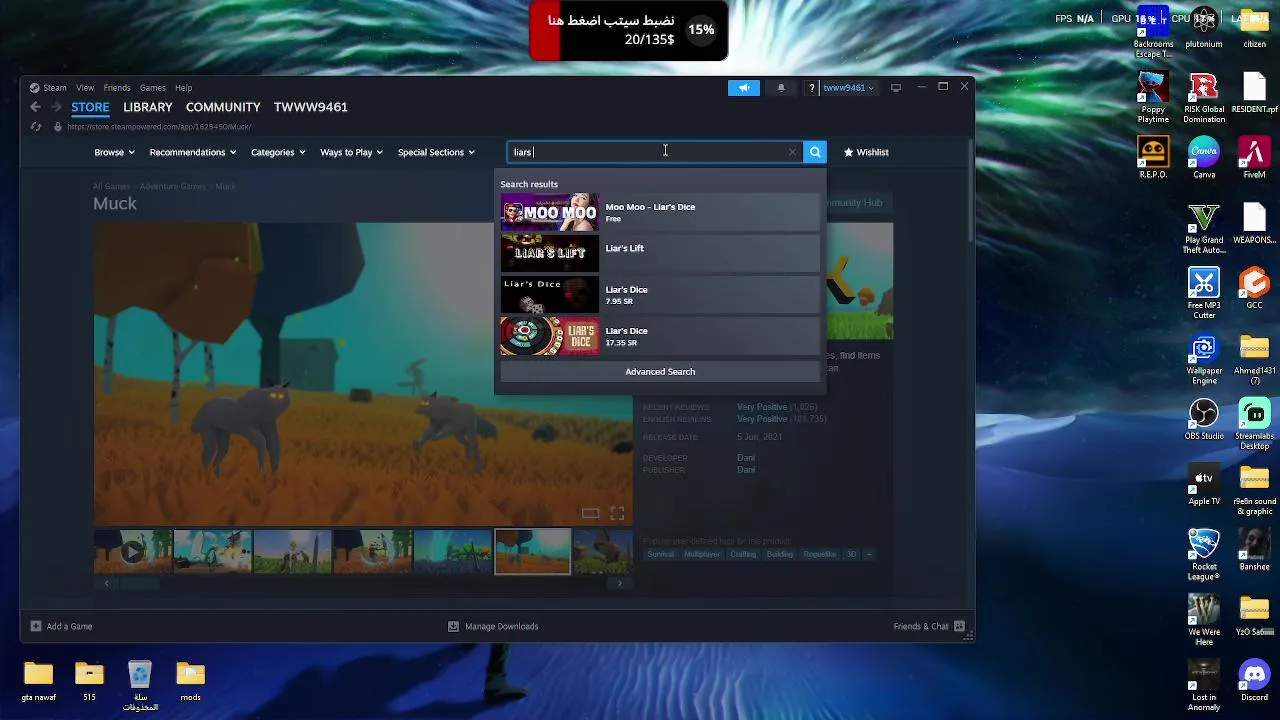The width and height of the screenshot is (1280, 720).
Task: Open Manage Downloads
Action: click(493, 626)
